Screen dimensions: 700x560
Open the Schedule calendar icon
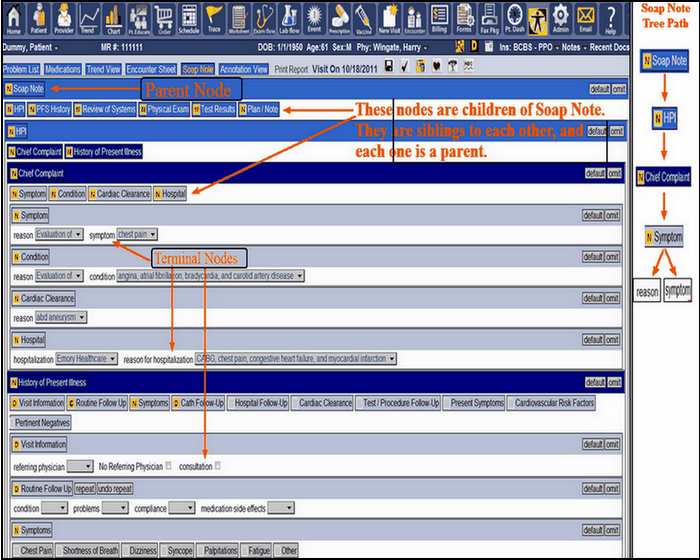[189, 18]
